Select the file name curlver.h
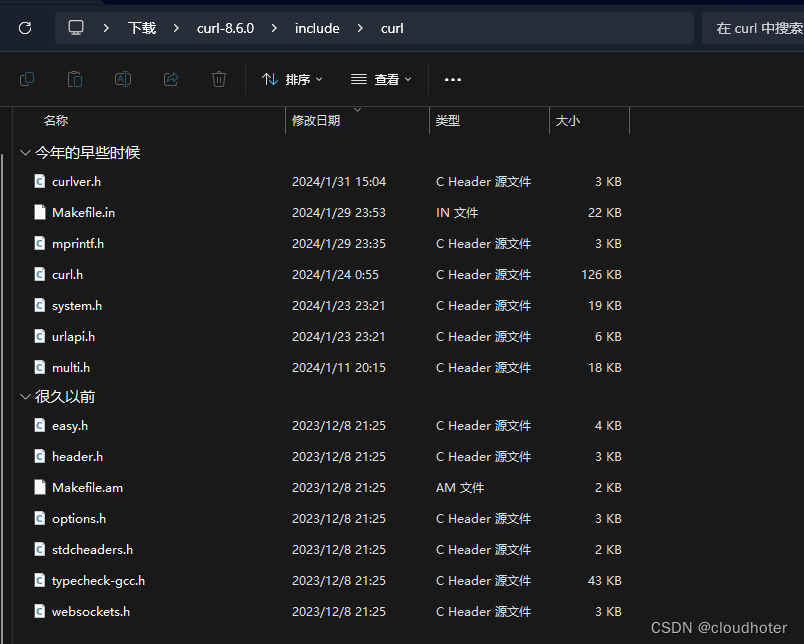The width and height of the screenshot is (804, 644). pos(76,182)
